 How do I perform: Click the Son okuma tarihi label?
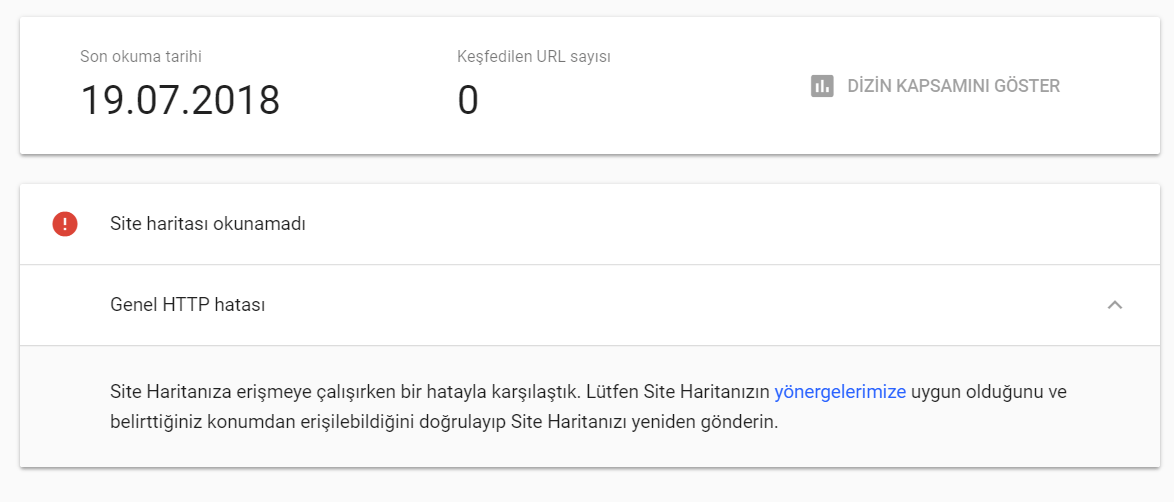148,57
